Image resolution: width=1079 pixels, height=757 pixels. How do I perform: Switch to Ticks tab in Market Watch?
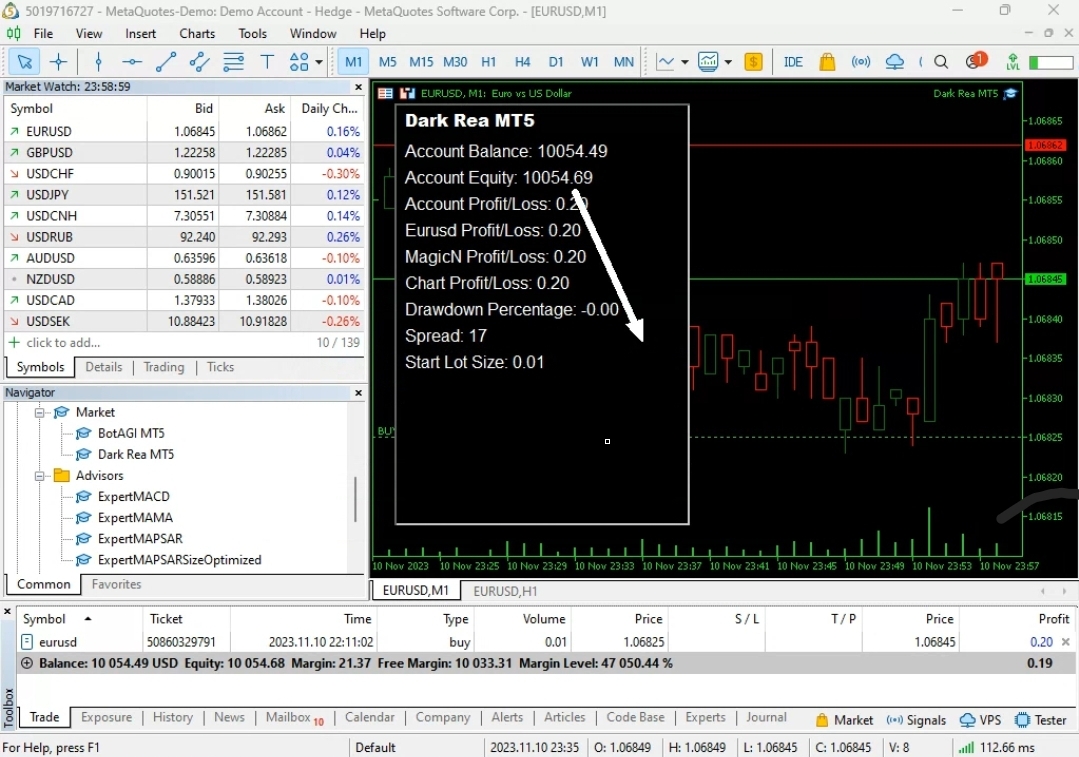(x=220, y=367)
